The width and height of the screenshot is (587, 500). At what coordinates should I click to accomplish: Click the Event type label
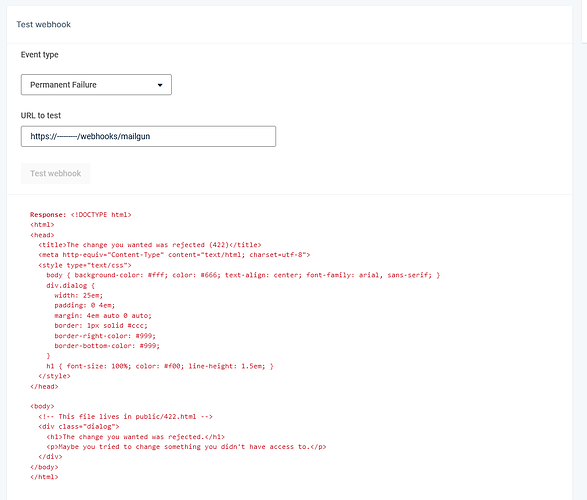point(40,55)
